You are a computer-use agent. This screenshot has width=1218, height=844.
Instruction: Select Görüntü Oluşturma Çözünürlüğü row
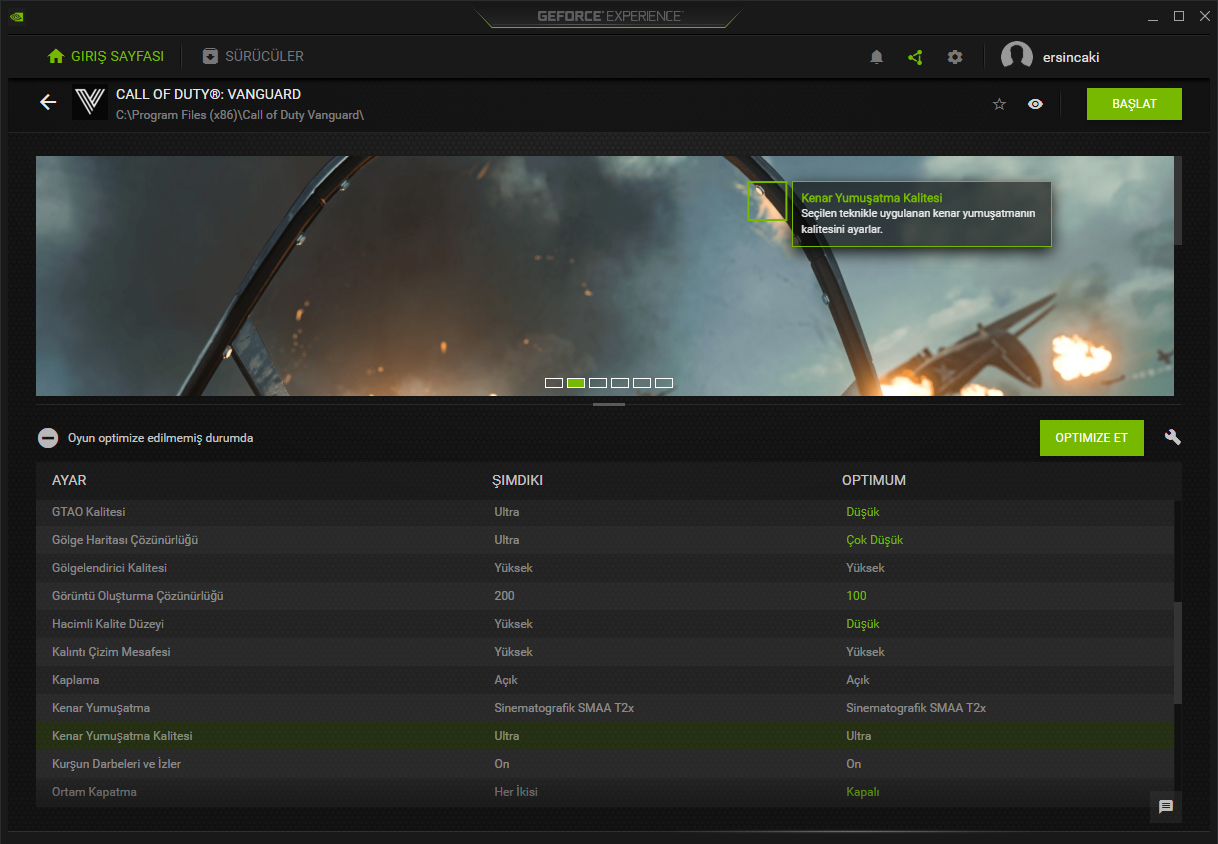click(605, 596)
